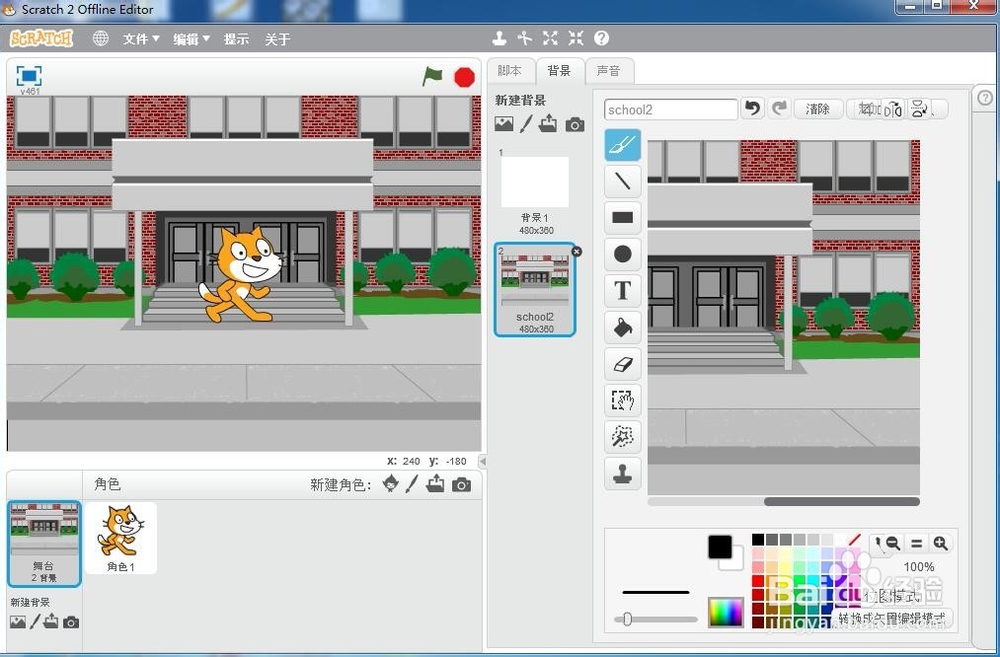The width and height of the screenshot is (1000, 657).
Task: Click the red stop sign
Action: (x=464, y=77)
